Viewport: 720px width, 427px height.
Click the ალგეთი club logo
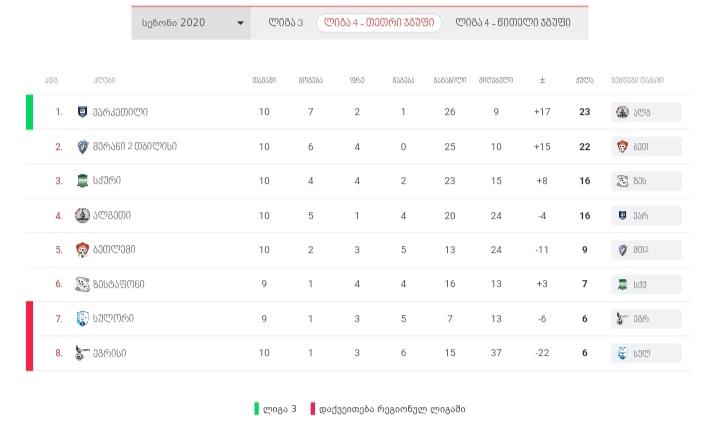(x=82, y=215)
